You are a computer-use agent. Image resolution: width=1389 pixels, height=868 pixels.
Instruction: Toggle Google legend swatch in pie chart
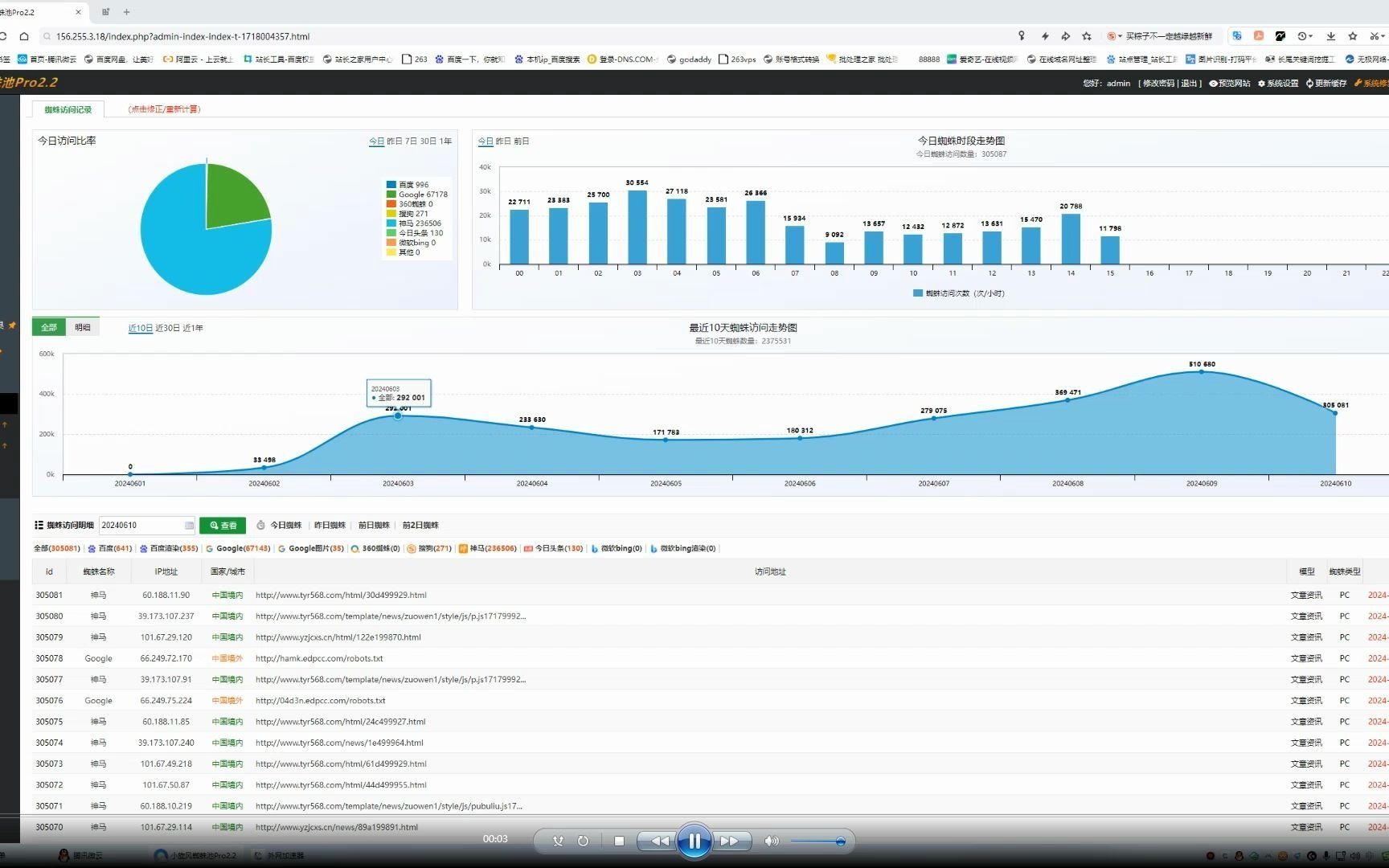coord(391,194)
